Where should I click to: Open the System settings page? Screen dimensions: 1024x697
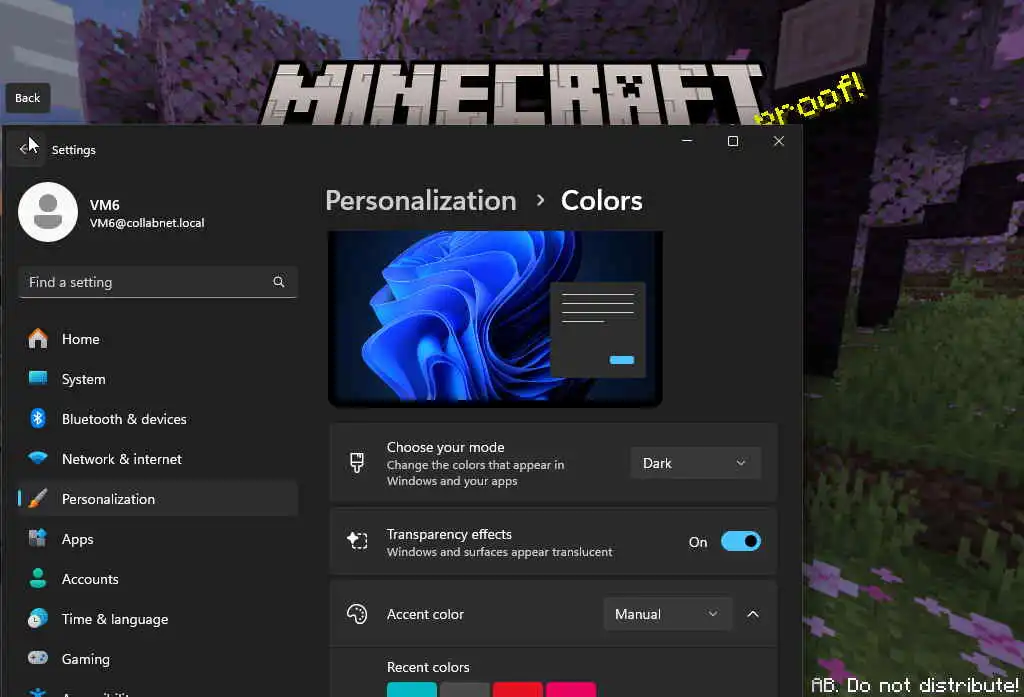point(158,379)
